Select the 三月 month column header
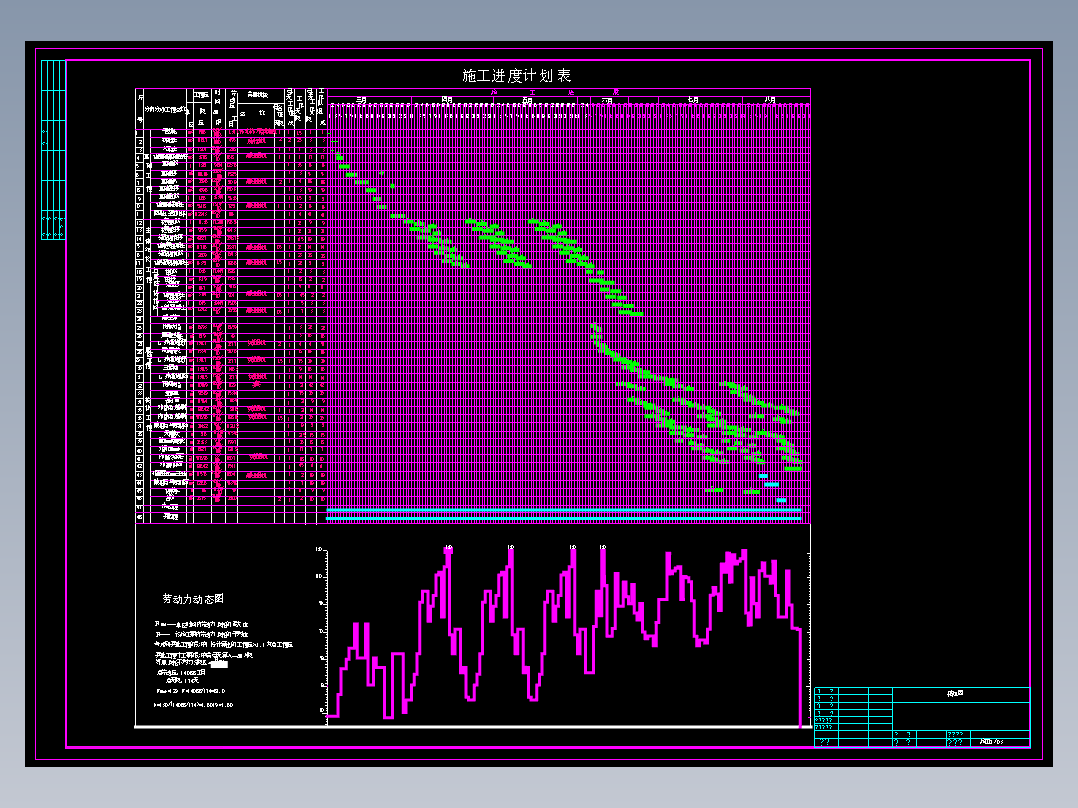 click(361, 100)
